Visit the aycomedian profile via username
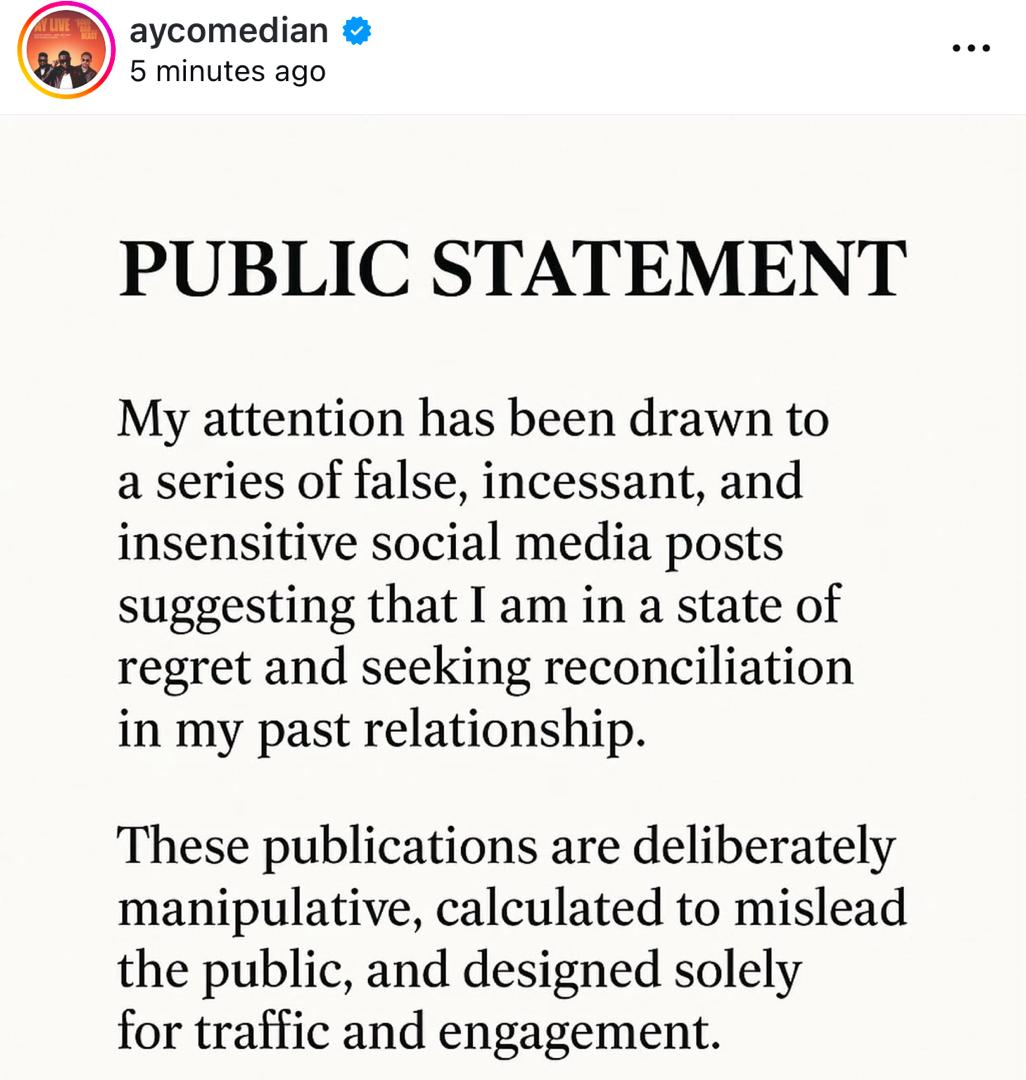Screen dimensions: 1026x1080 [228, 30]
